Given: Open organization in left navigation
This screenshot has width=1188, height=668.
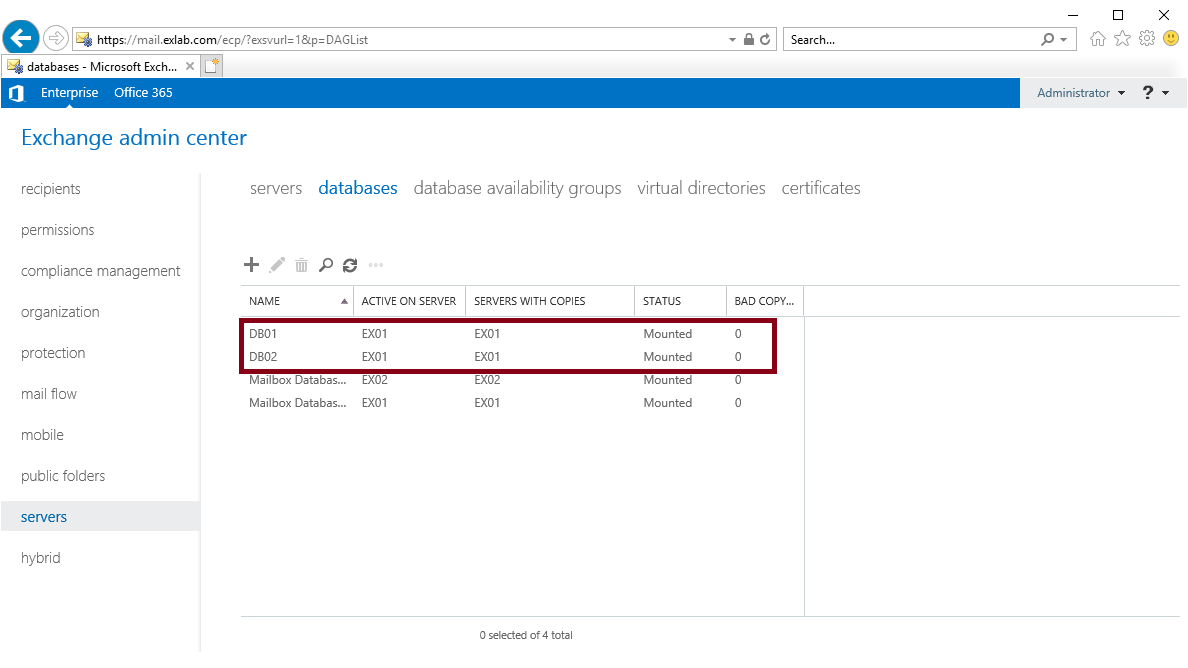Looking at the screenshot, I should [60, 312].
